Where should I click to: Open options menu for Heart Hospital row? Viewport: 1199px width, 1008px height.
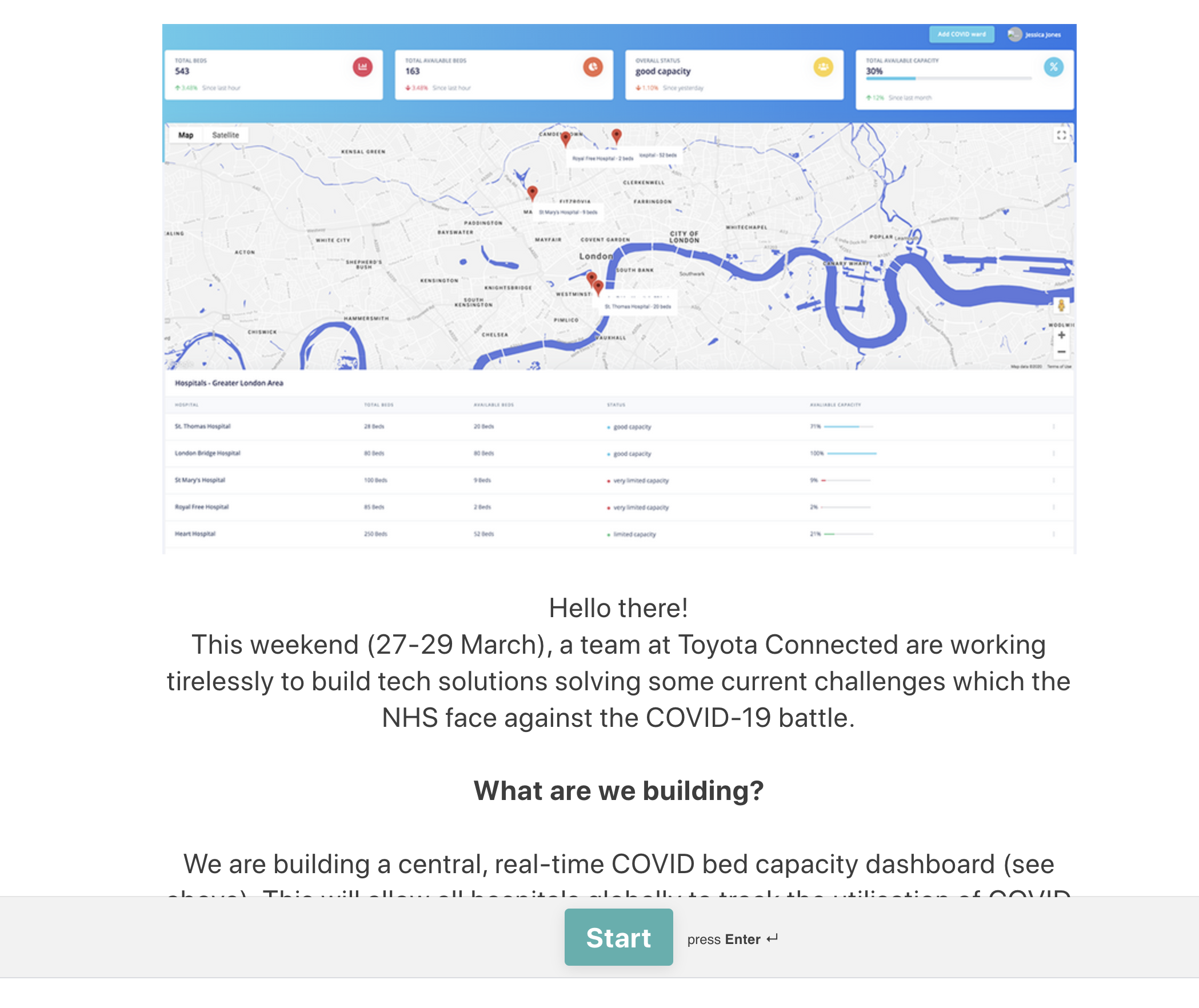[x=1053, y=534]
